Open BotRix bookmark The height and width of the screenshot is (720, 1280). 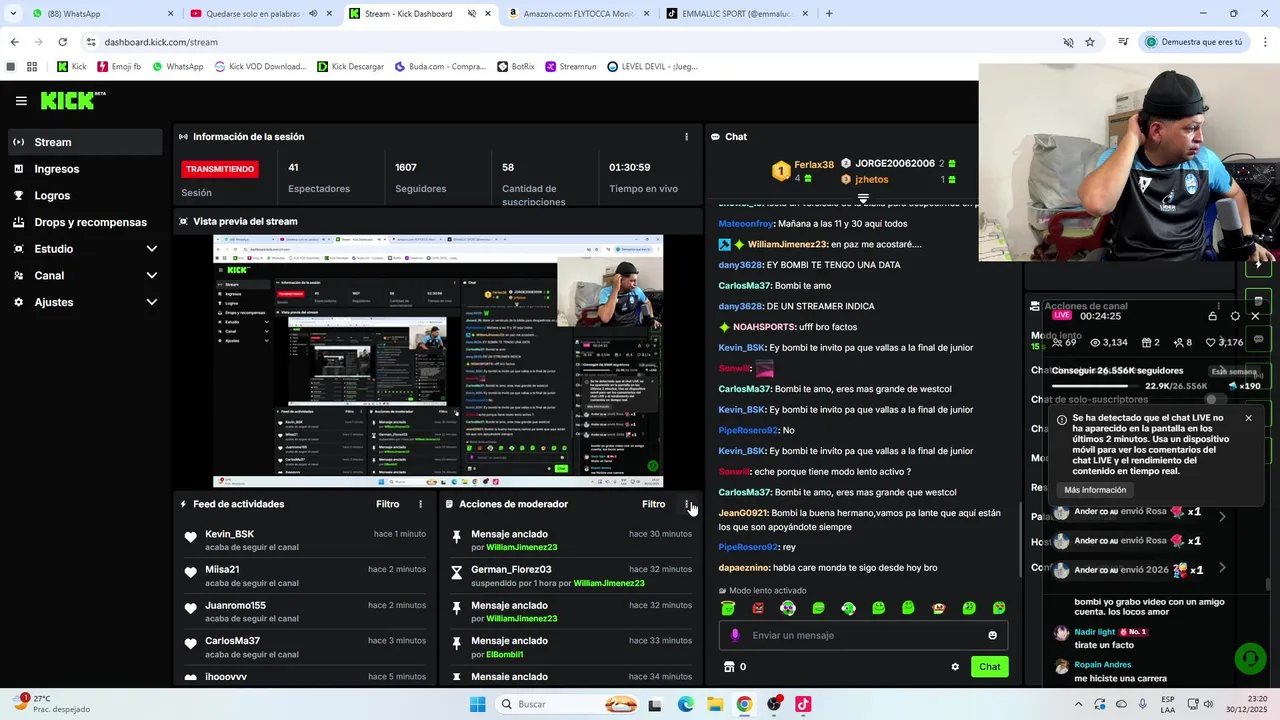515,67
